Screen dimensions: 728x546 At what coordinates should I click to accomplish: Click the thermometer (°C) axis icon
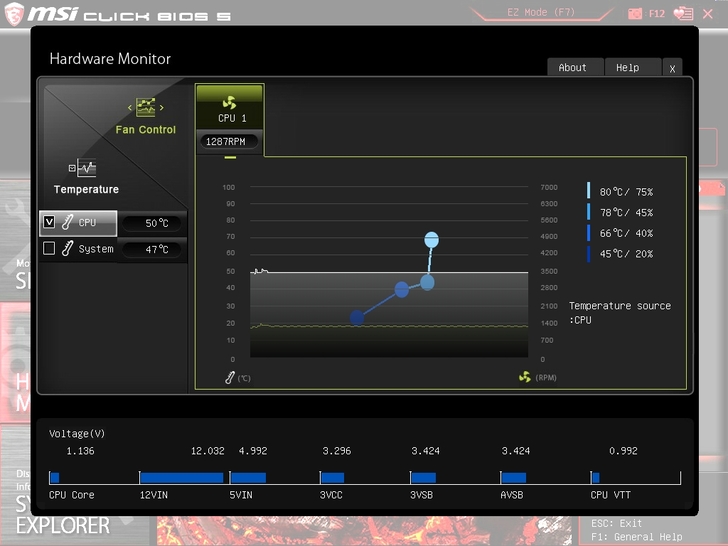(x=230, y=377)
